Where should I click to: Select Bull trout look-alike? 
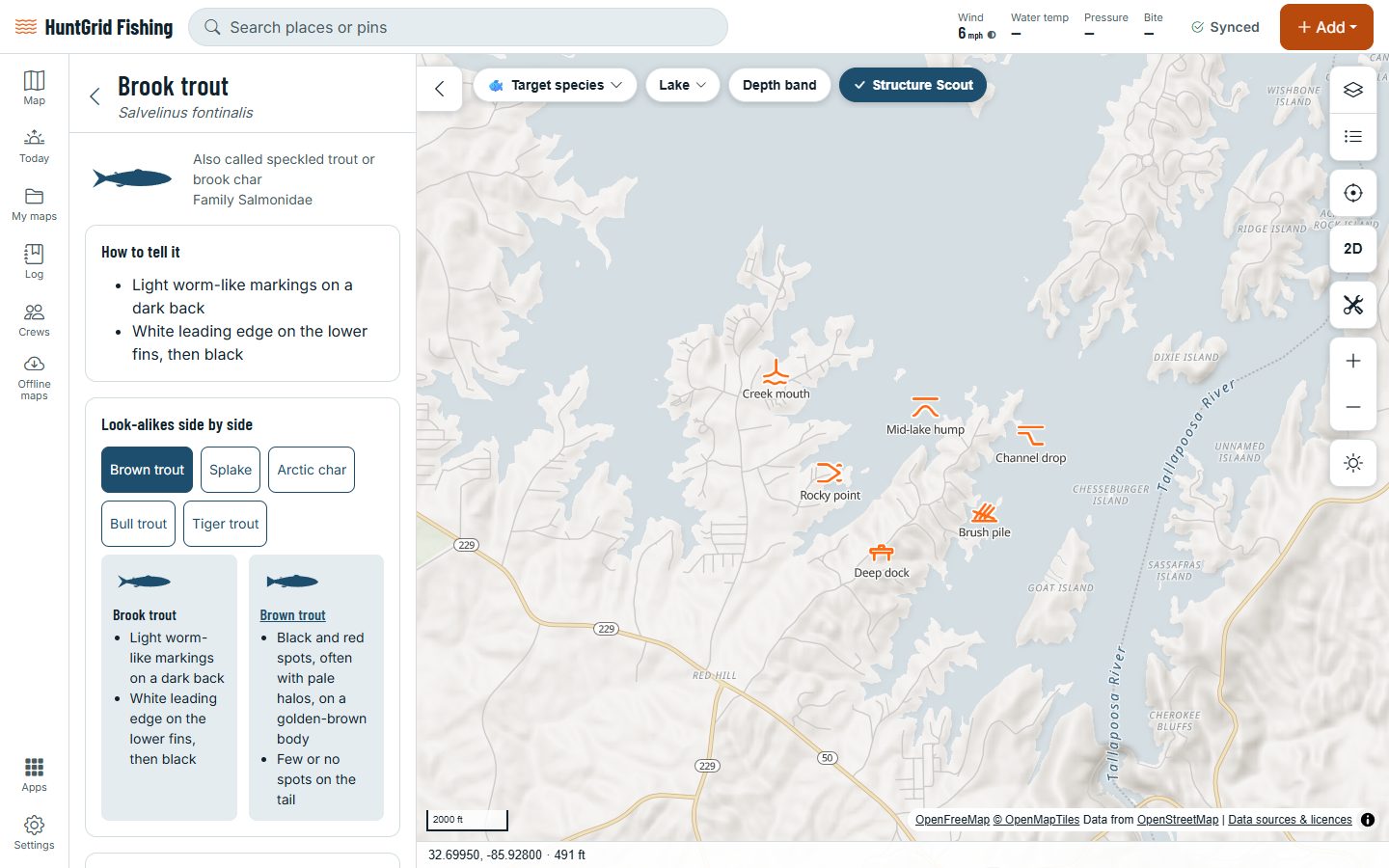point(138,524)
